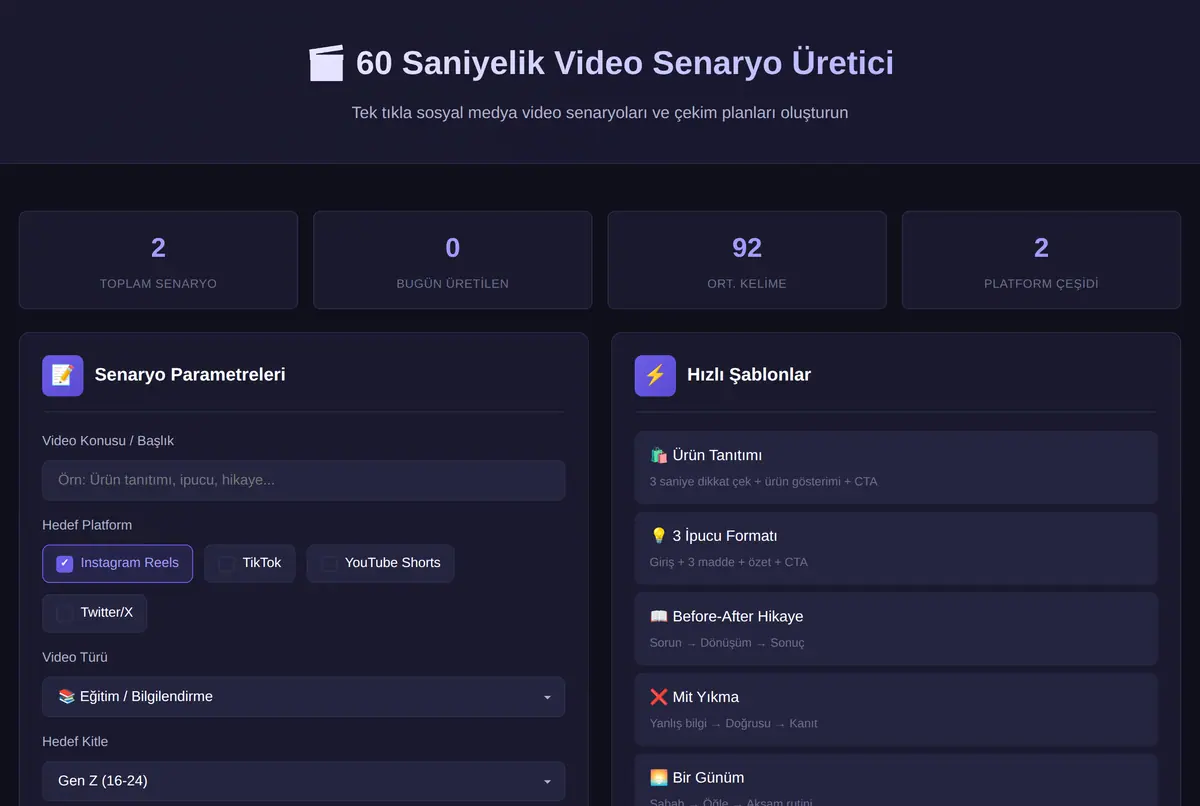The width and height of the screenshot is (1200, 806).
Task: Click the Hedef Kitle label
Action: (x=75, y=741)
